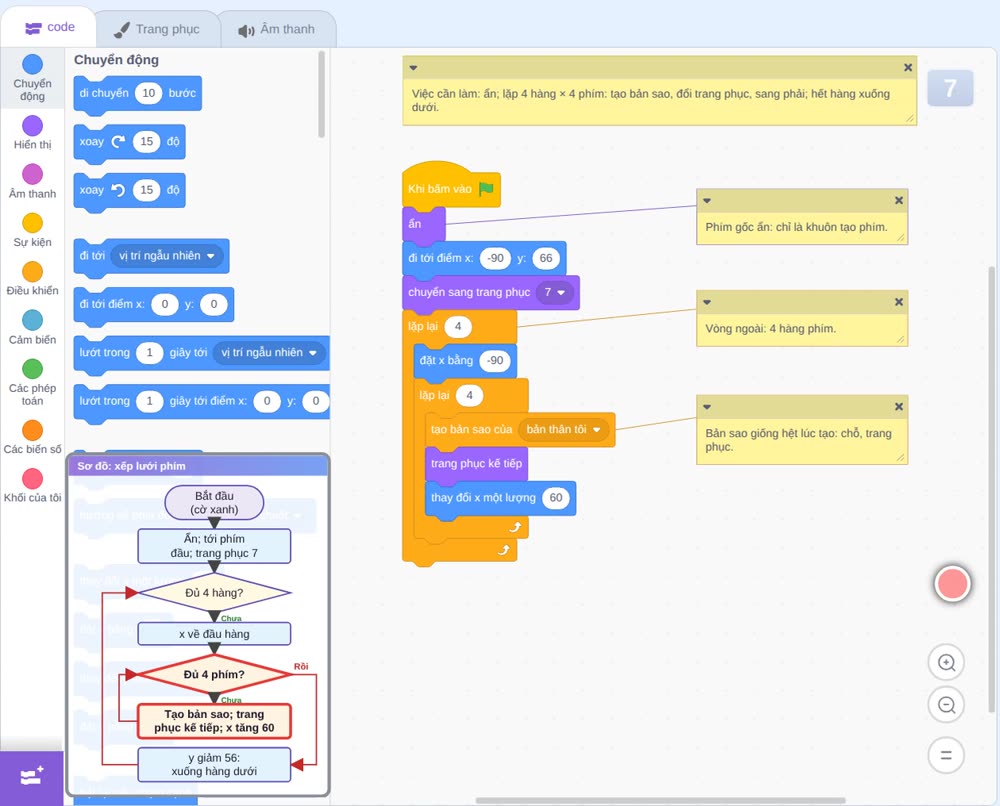Delete the 'Việc cần làm' comment note

point(908,68)
